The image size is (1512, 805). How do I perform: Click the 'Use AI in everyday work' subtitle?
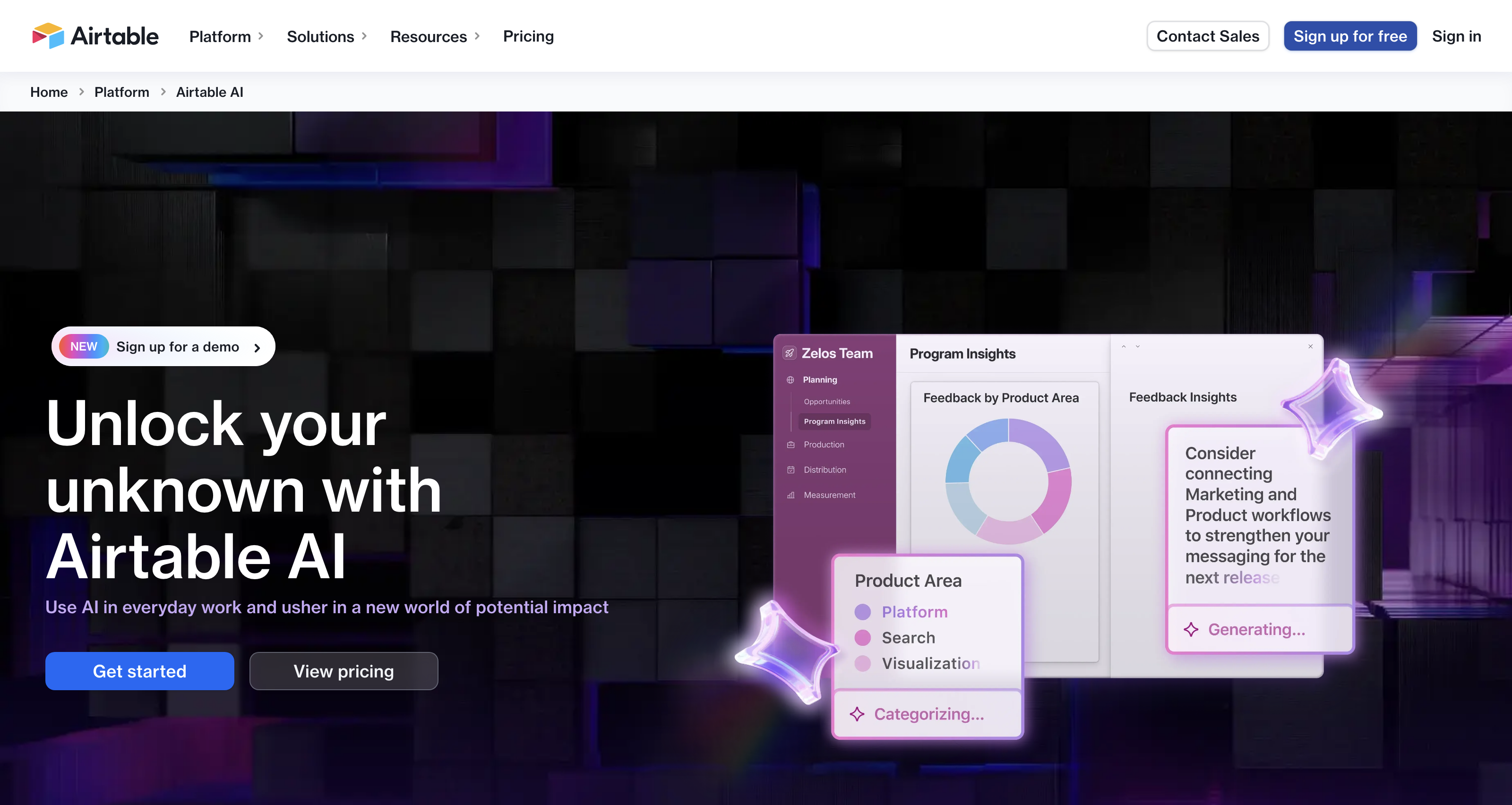[x=327, y=607]
